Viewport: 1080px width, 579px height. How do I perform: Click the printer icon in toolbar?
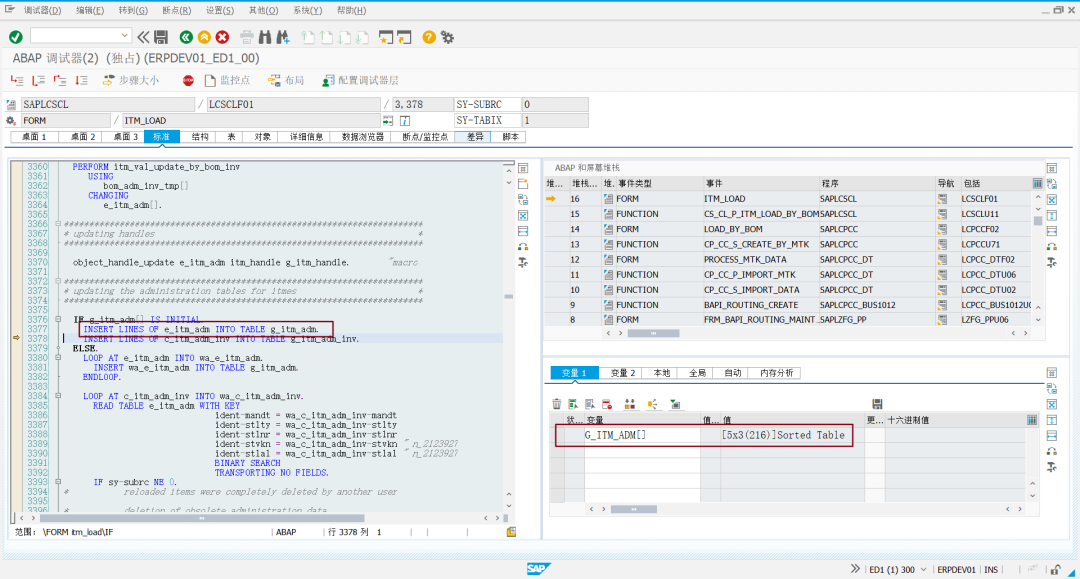(x=247, y=37)
